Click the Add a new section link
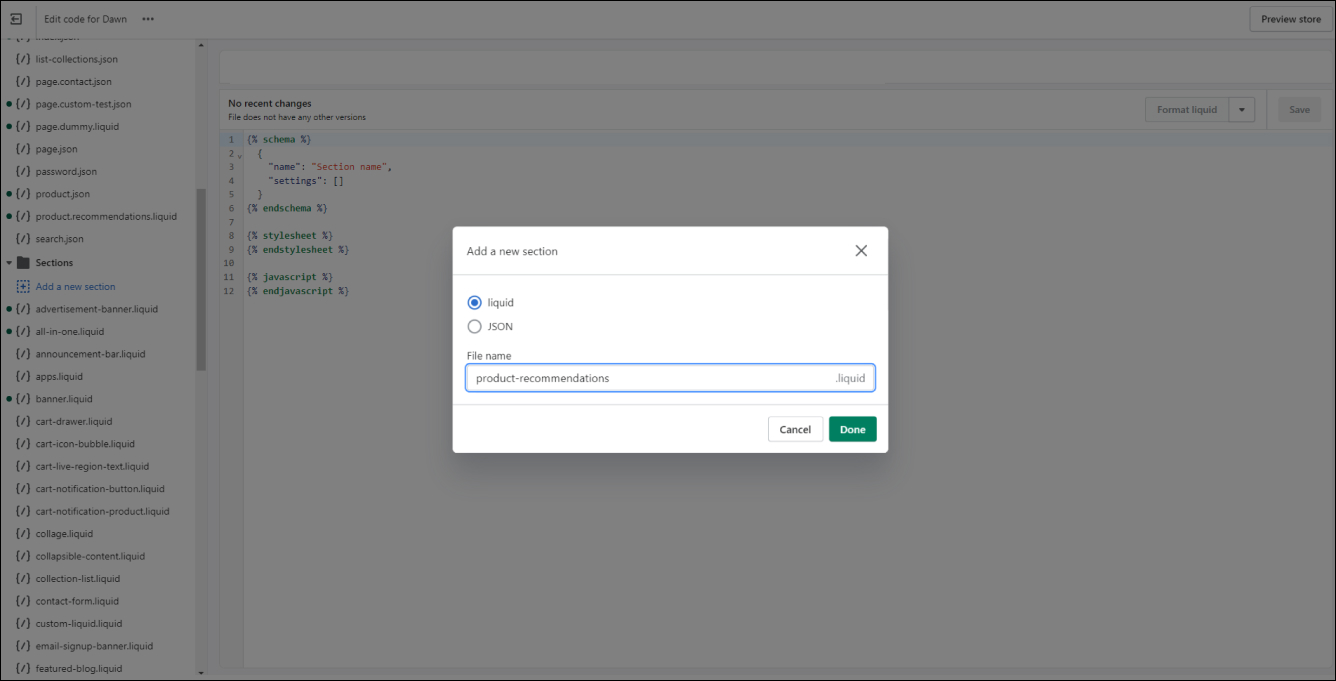The image size is (1336, 681). pyautogui.click(x=75, y=286)
